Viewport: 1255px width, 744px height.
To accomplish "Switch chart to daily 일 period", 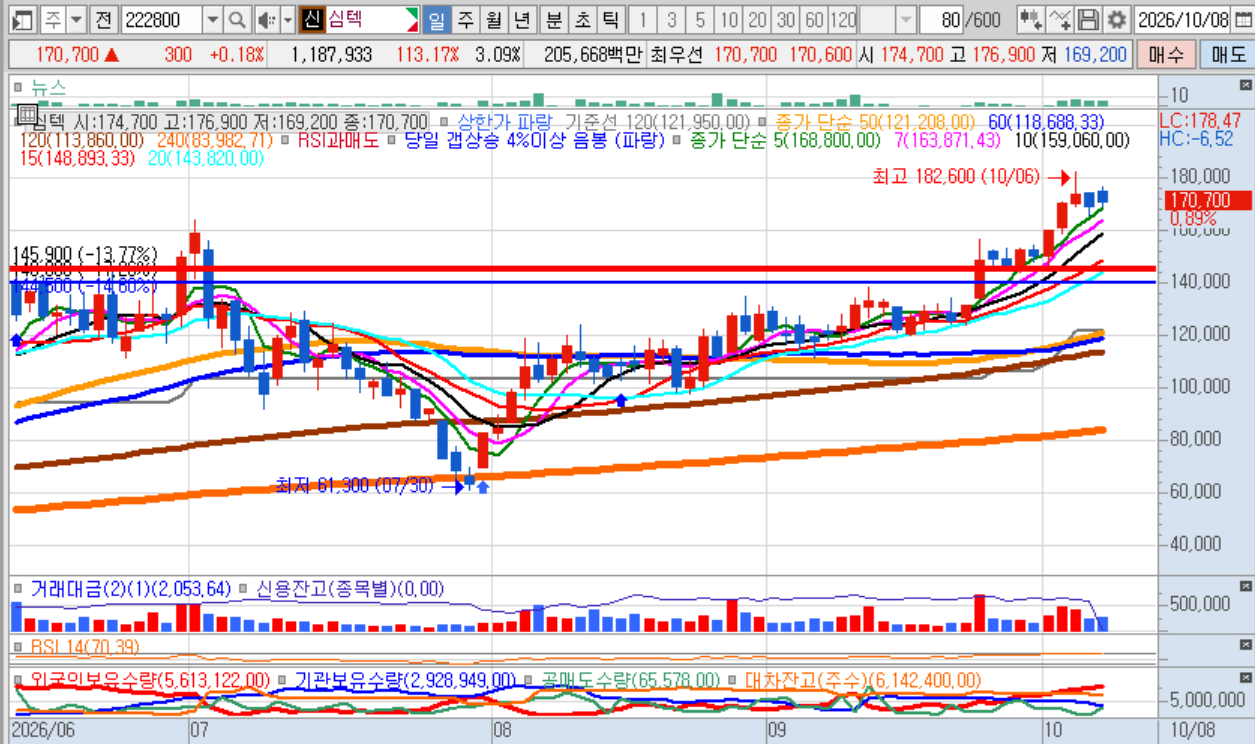I will [x=437, y=19].
